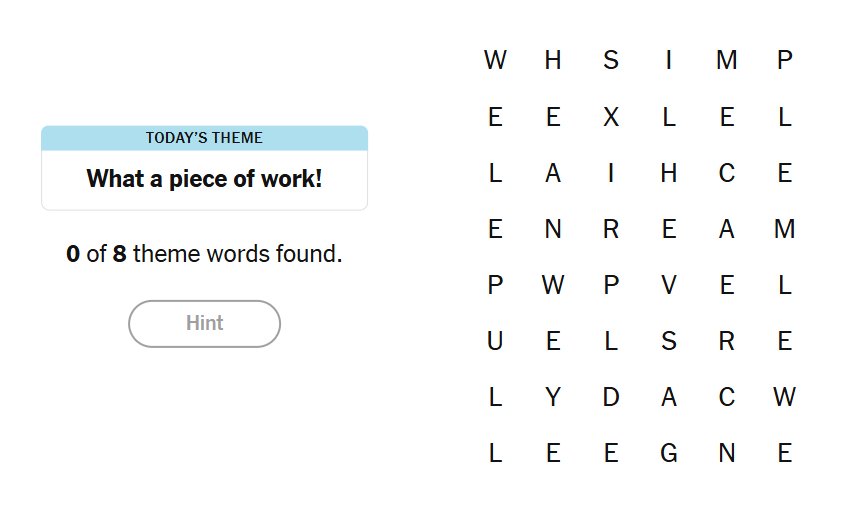Click the L in the bottom-left corner
Image resolution: width=841 pixels, height=530 pixels.
[x=495, y=454]
